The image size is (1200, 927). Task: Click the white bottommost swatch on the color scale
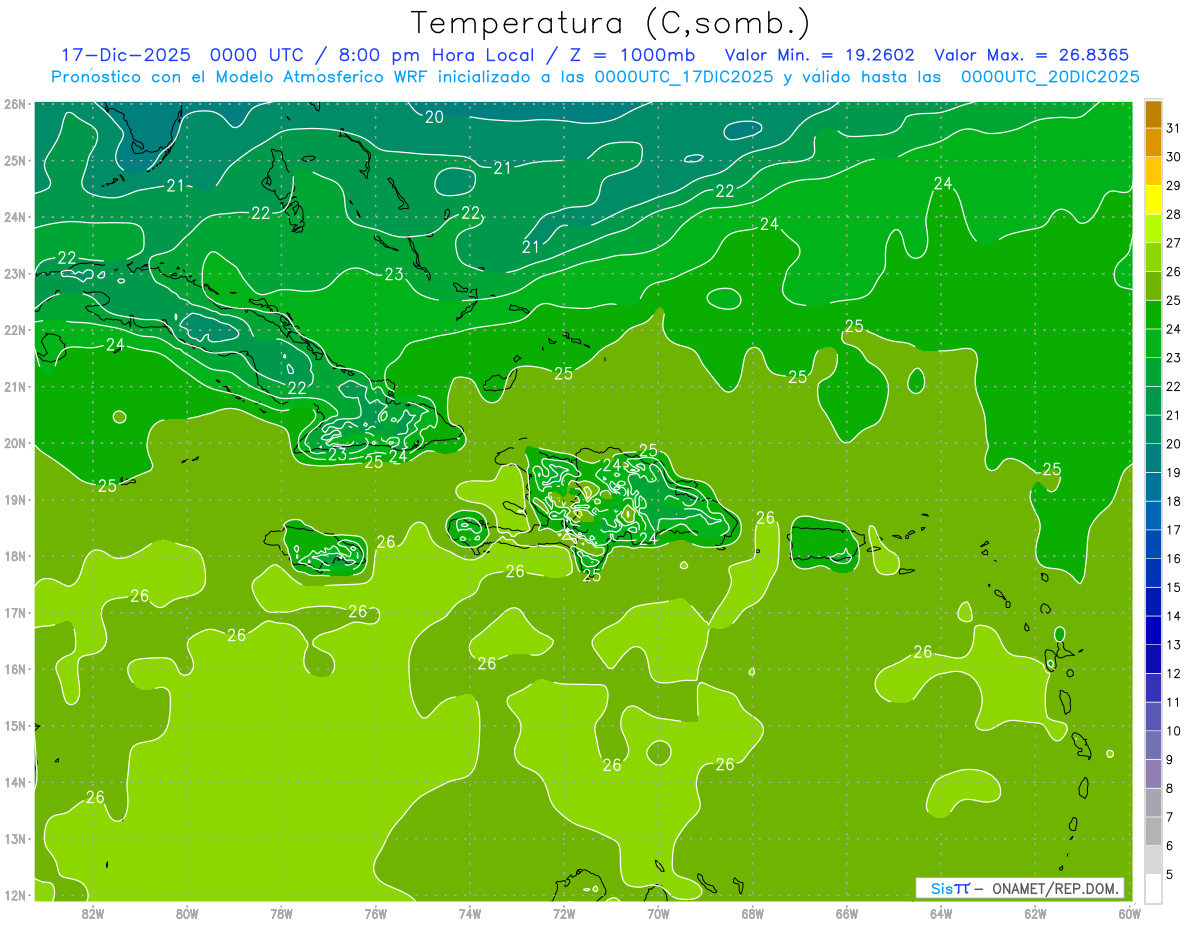pos(1153,887)
